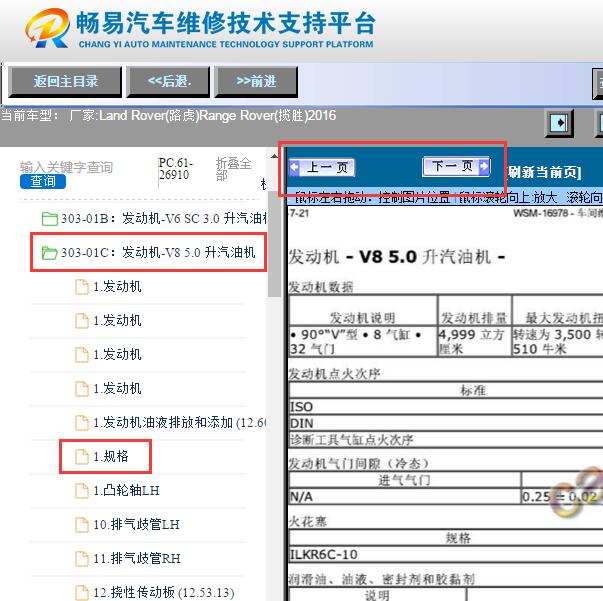
Task: Open the previous page with 上一页
Action: tap(322, 168)
